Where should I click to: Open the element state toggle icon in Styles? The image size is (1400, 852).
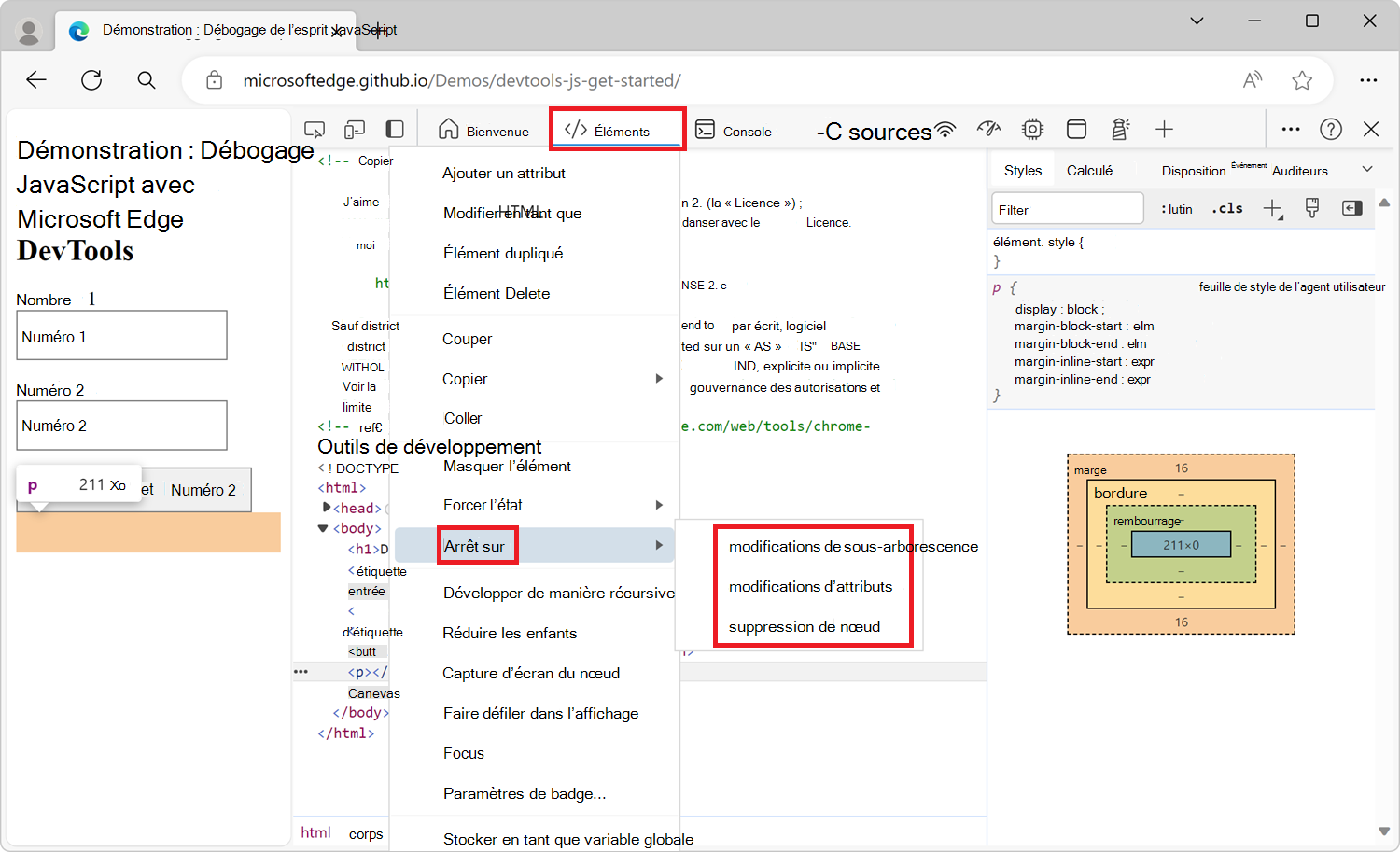coord(1351,207)
